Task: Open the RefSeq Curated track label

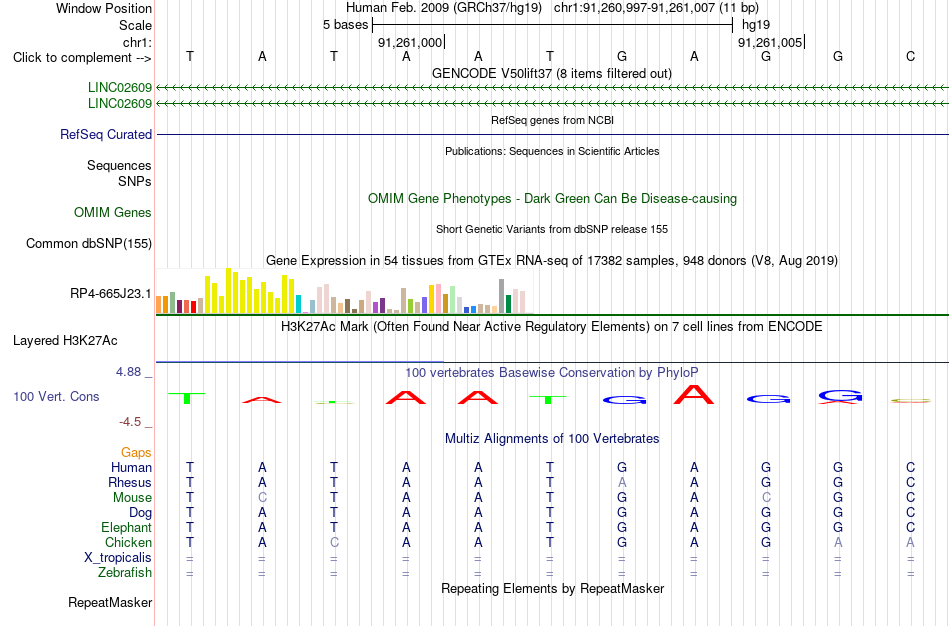Action: coord(106,135)
